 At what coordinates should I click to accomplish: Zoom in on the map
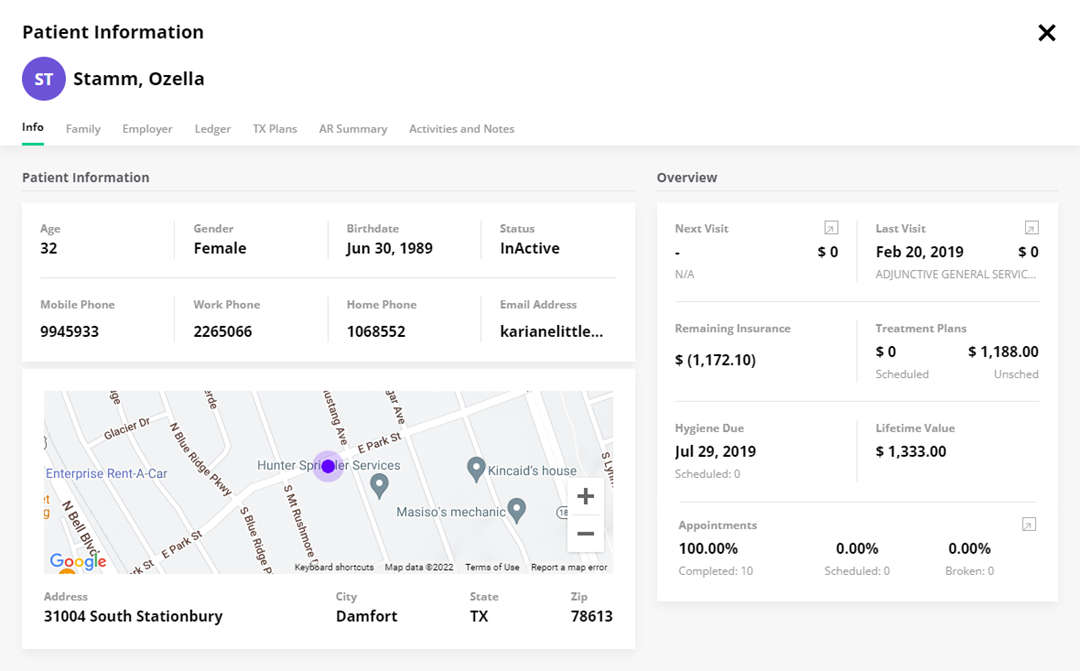(x=586, y=497)
